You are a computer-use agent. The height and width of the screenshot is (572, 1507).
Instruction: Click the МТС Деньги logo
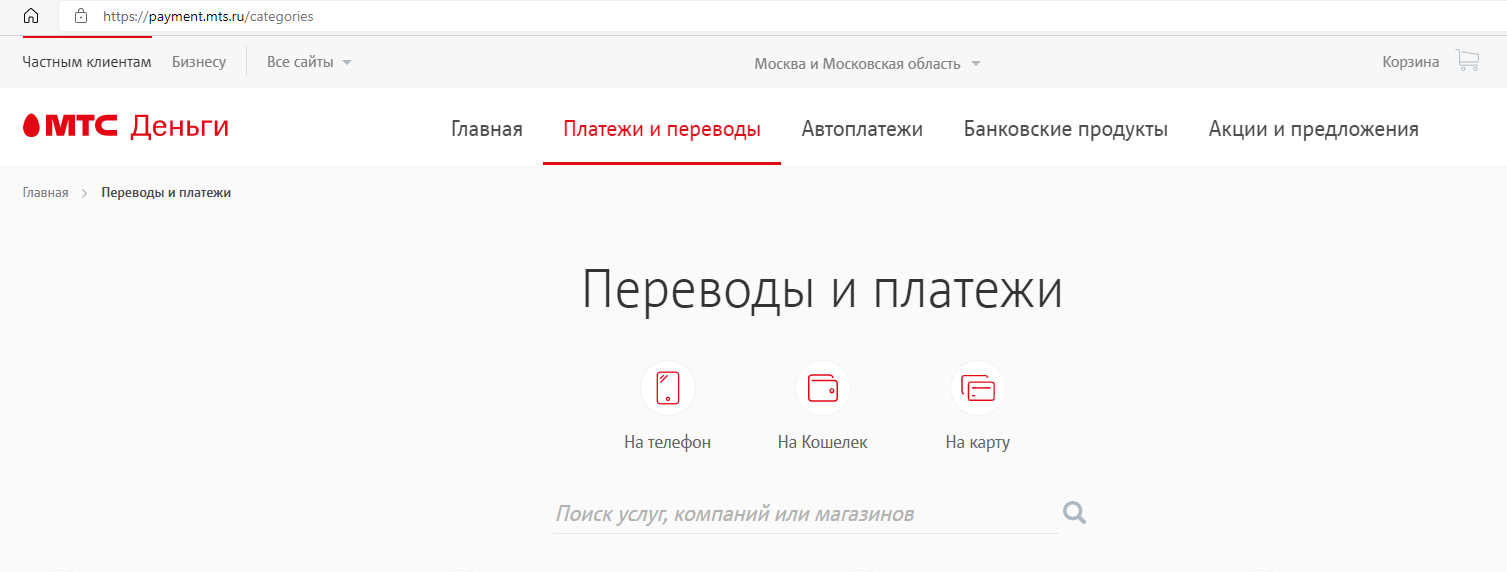click(x=126, y=126)
